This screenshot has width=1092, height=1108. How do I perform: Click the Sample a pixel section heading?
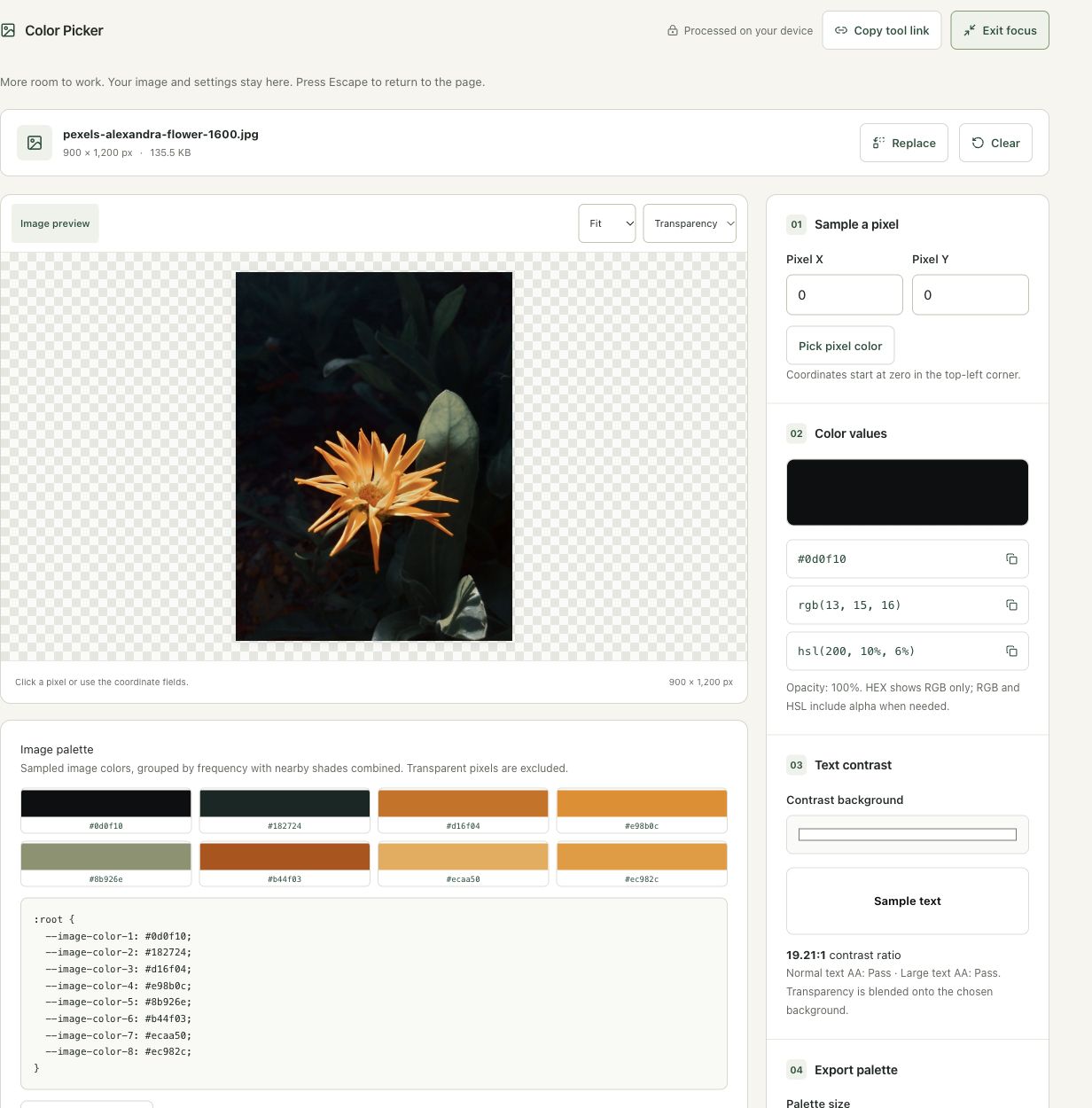pos(856,224)
